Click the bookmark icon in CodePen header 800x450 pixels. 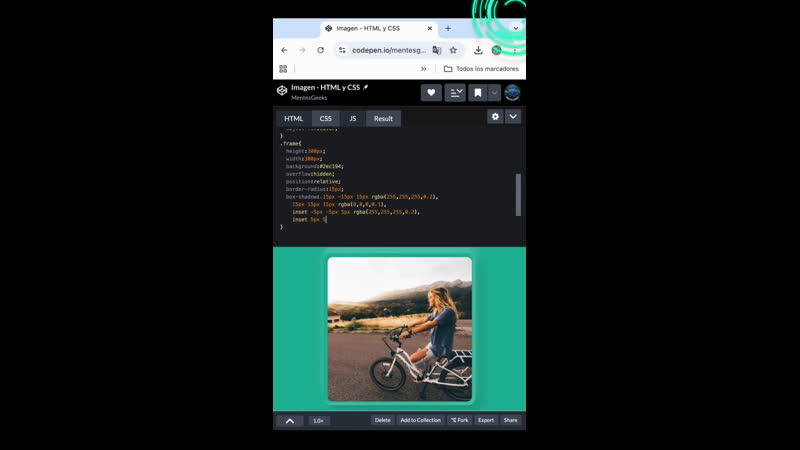(x=478, y=93)
